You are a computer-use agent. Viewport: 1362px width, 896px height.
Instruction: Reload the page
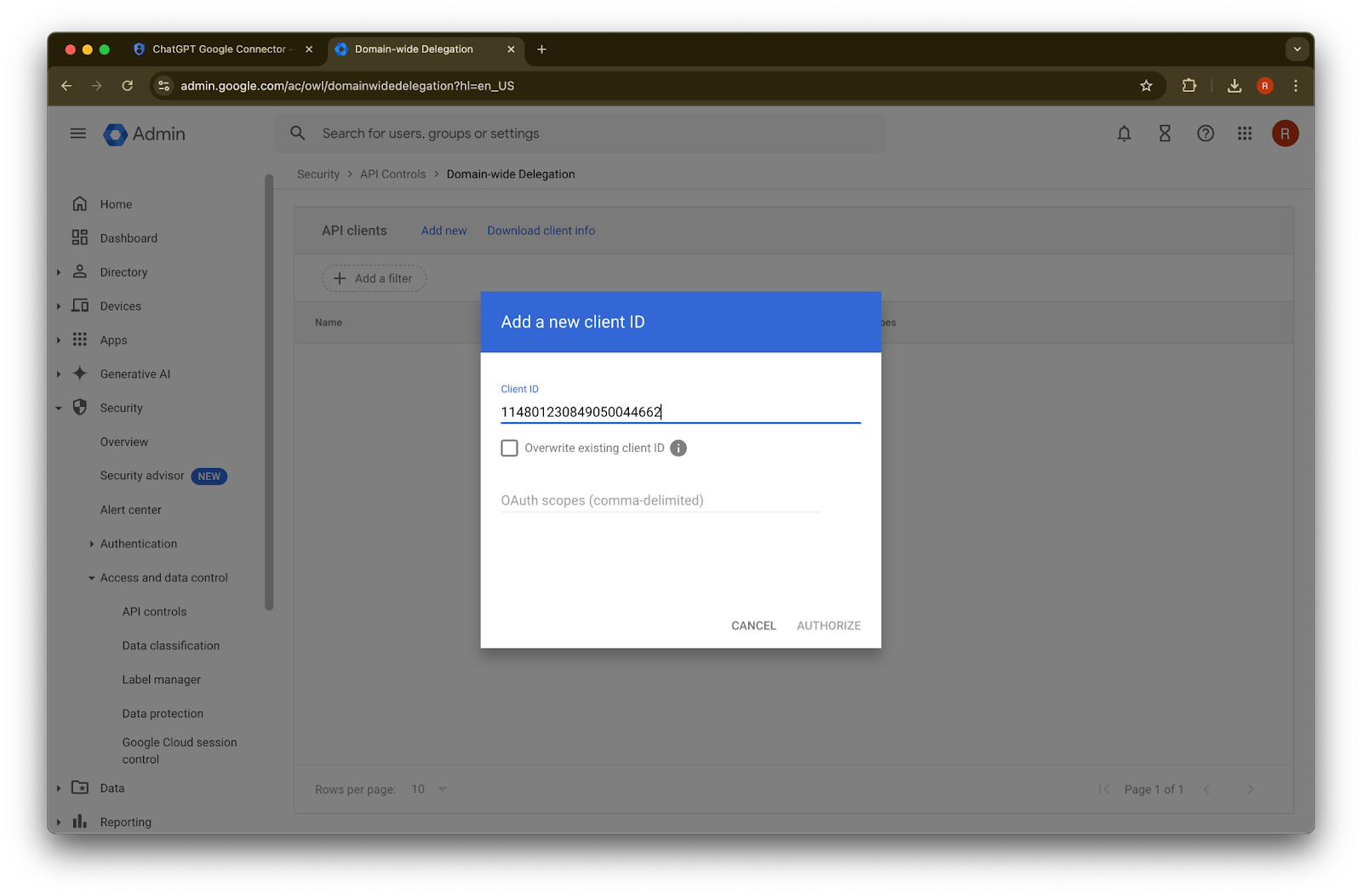point(128,86)
